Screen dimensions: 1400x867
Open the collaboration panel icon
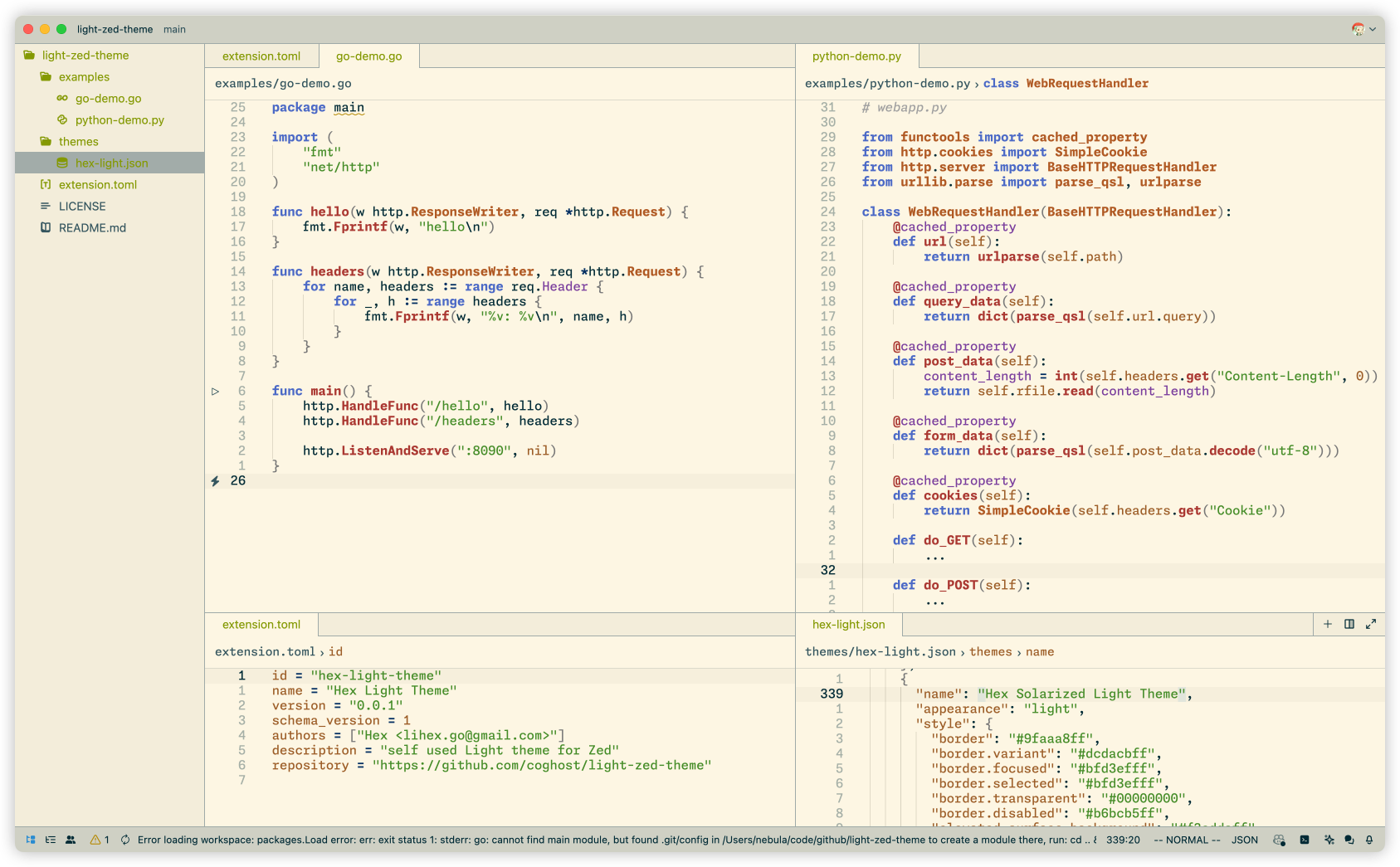tap(71, 840)
